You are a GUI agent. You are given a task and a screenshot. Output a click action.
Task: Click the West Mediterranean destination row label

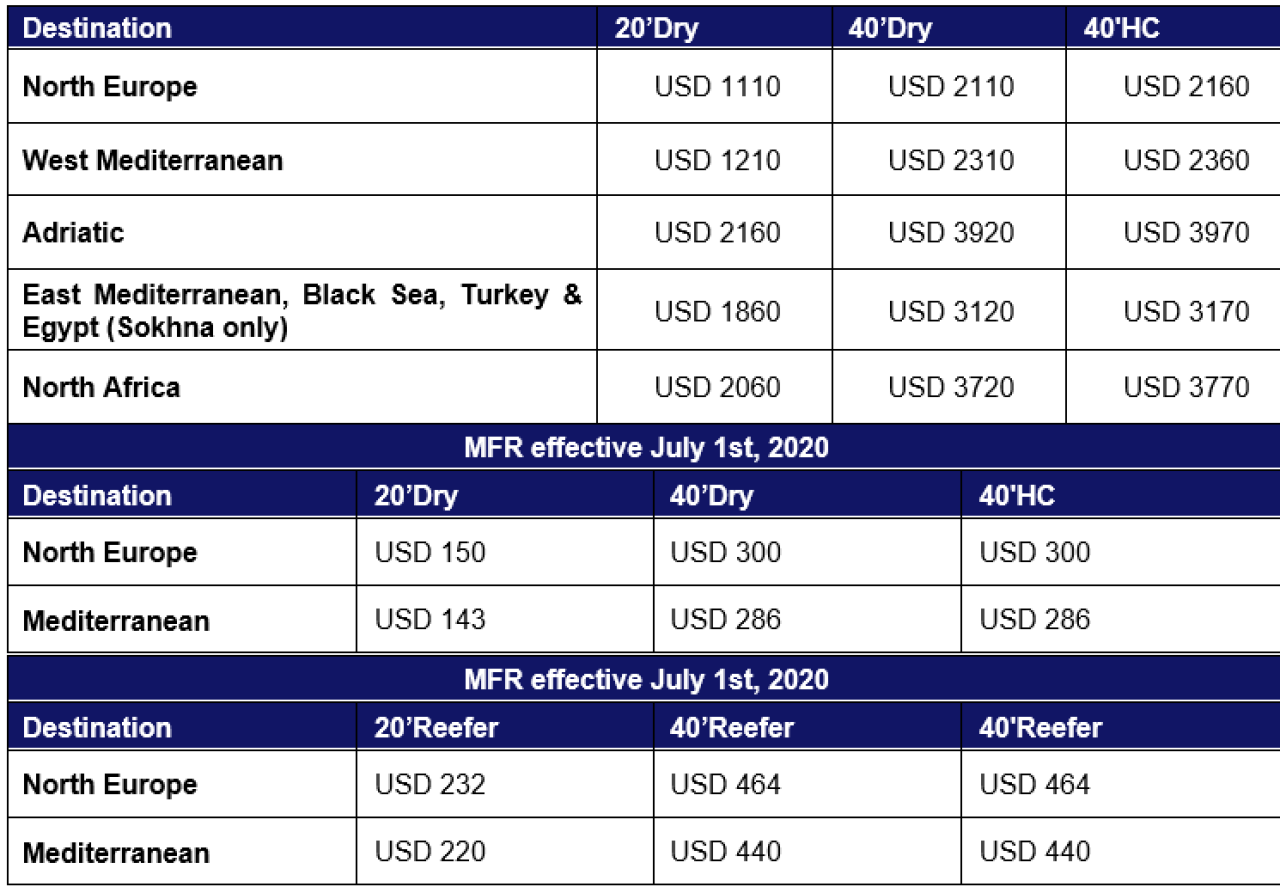pos(153,160)
